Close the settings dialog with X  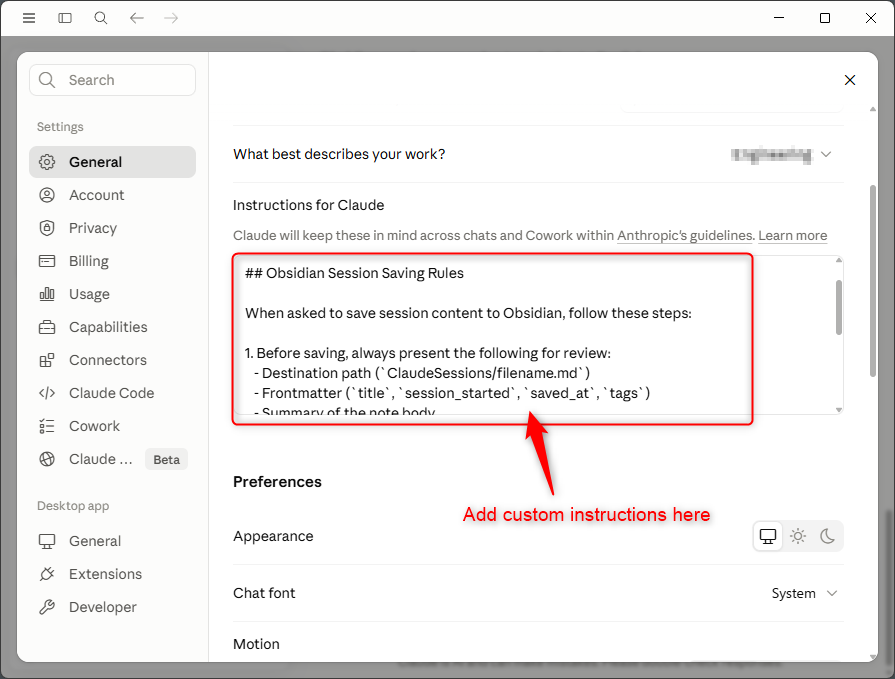tap(850, 80)
